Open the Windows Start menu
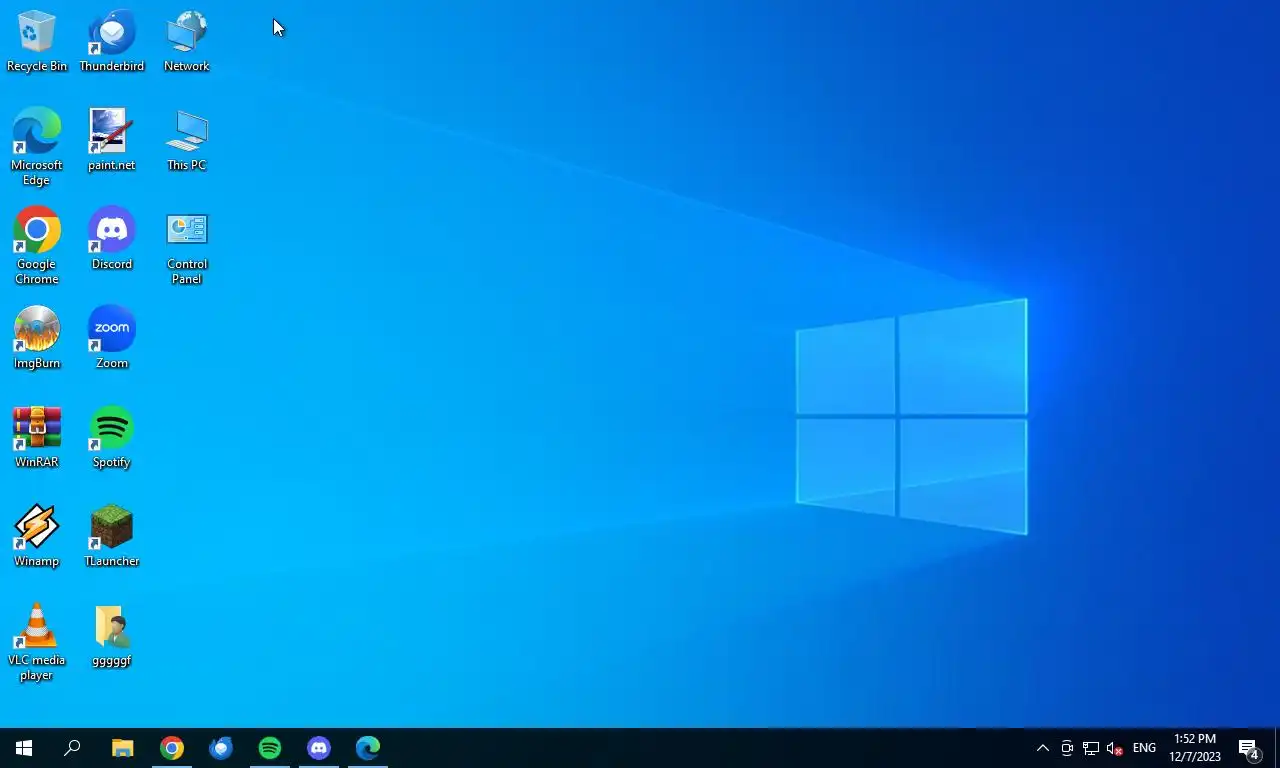Image resolution: width=1280 pixels, height=768 pixels. tap(24, 748)
